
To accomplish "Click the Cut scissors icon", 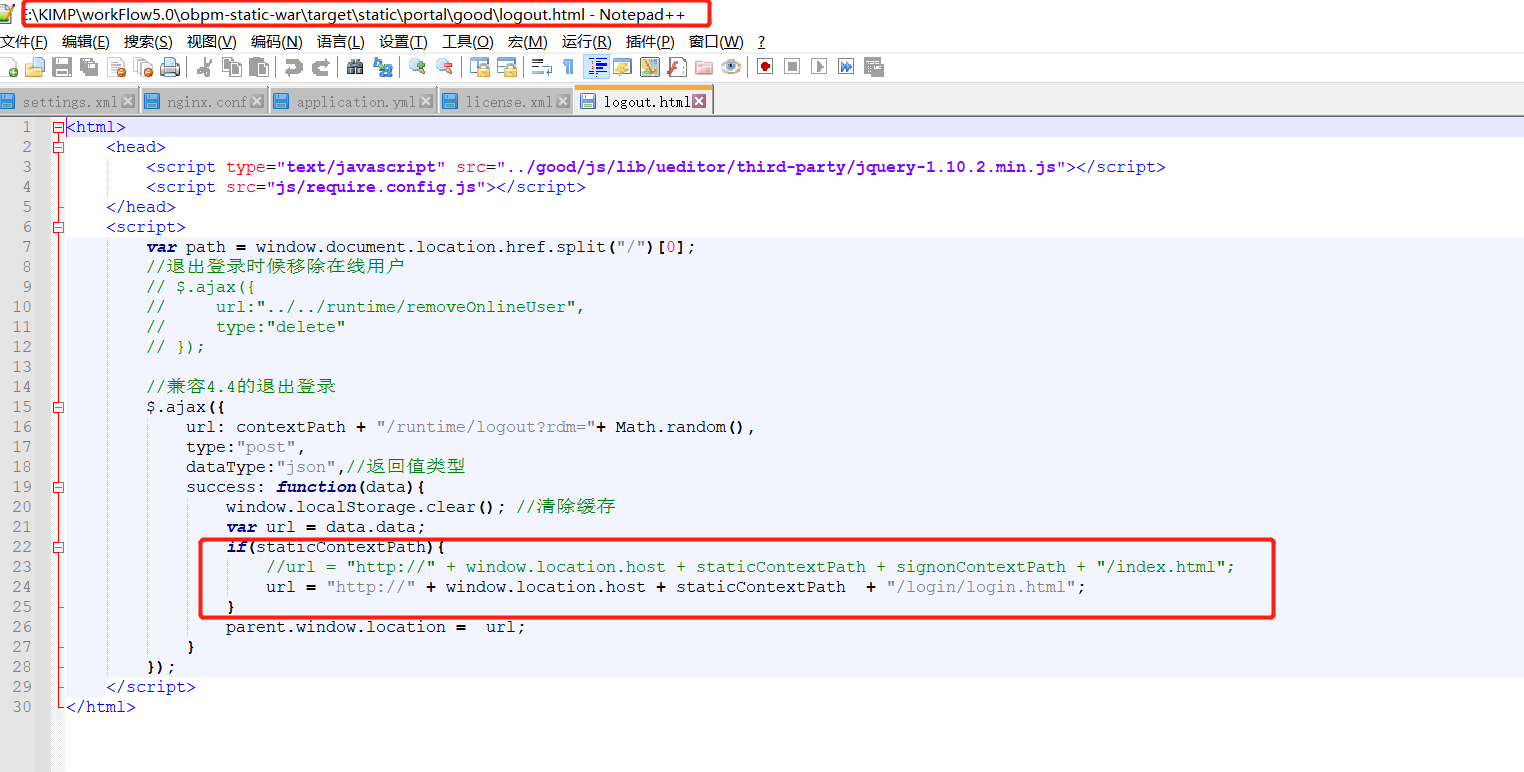I will (x=205, y=67).
